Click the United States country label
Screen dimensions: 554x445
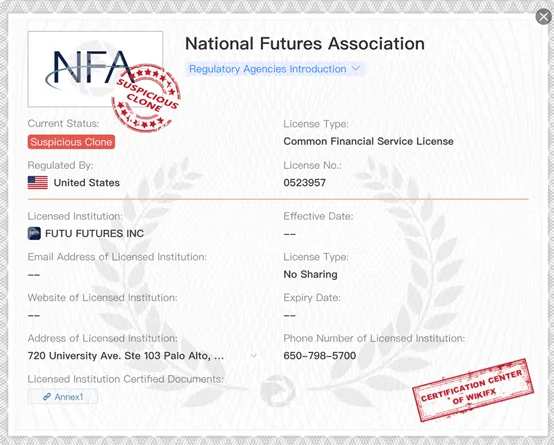point(87,183)
